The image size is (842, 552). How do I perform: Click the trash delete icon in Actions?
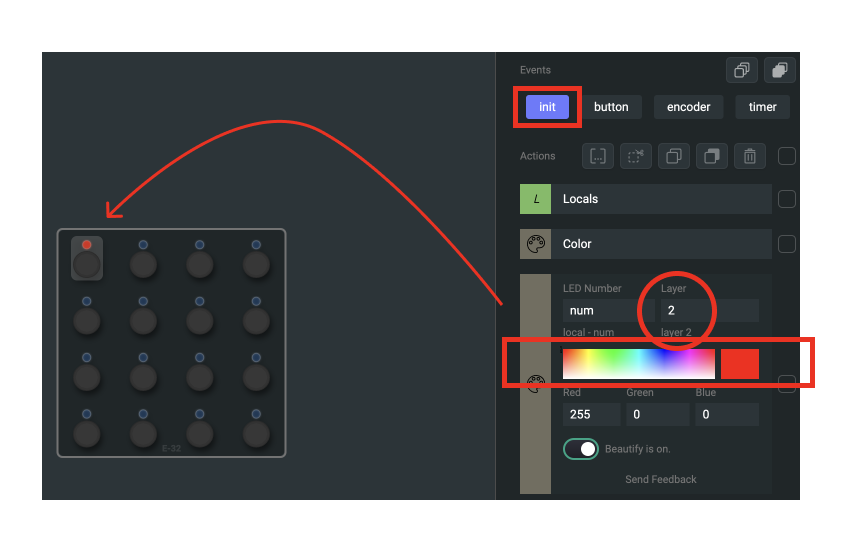pos(750,156)
